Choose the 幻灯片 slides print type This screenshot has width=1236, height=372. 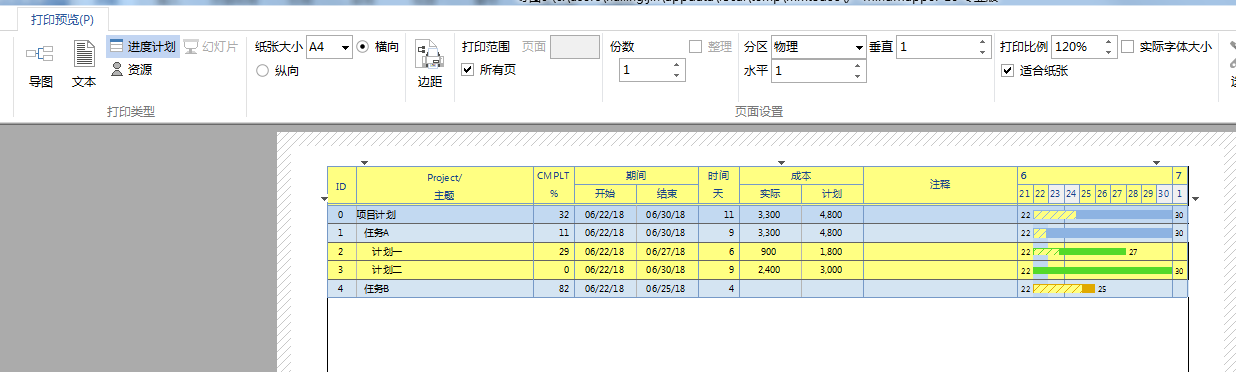(210, 46)
